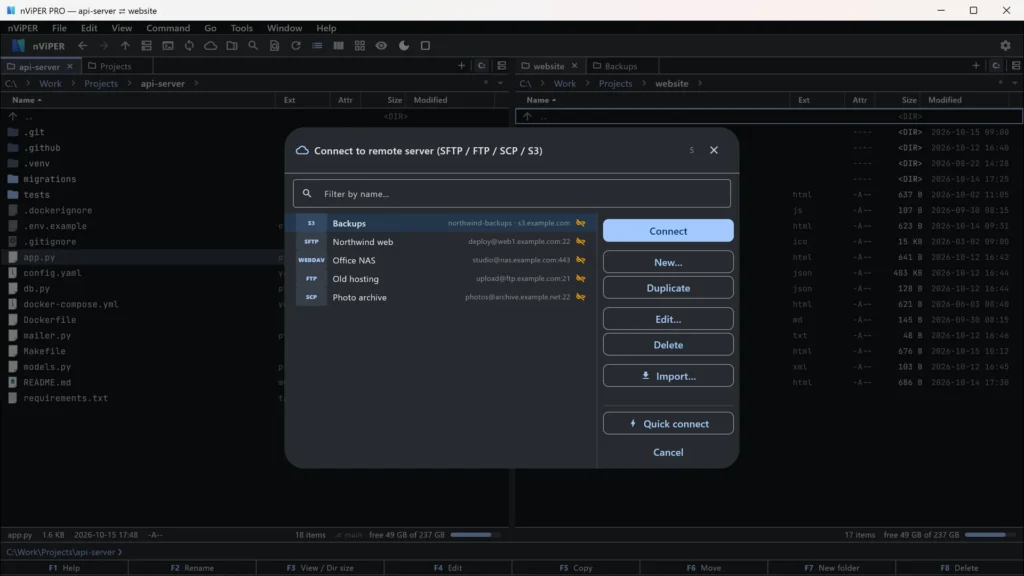Switch to list view in the toolbar
The height and width of the screenshot is (576, 1024).
coord(317,46)
